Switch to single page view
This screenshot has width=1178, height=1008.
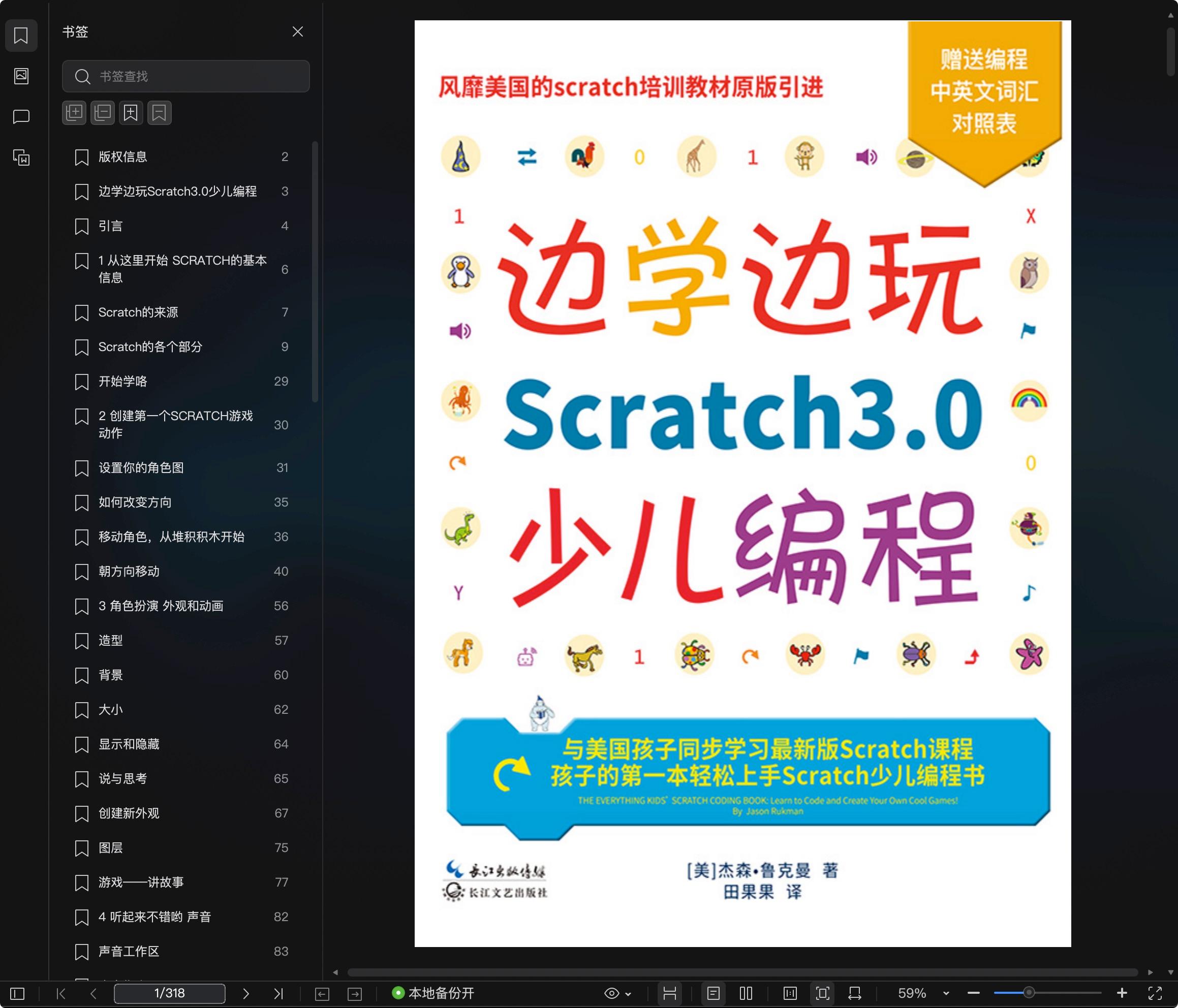[714, 993]
